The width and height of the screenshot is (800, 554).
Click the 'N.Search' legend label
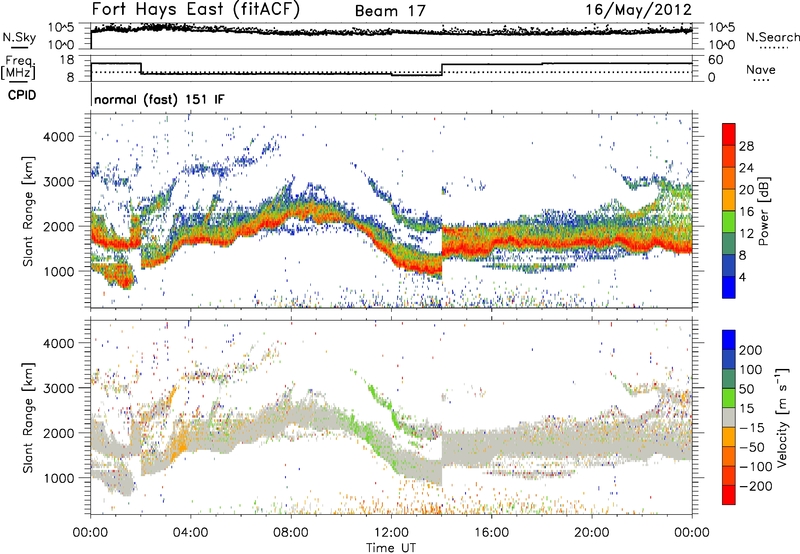click(772, 37)
